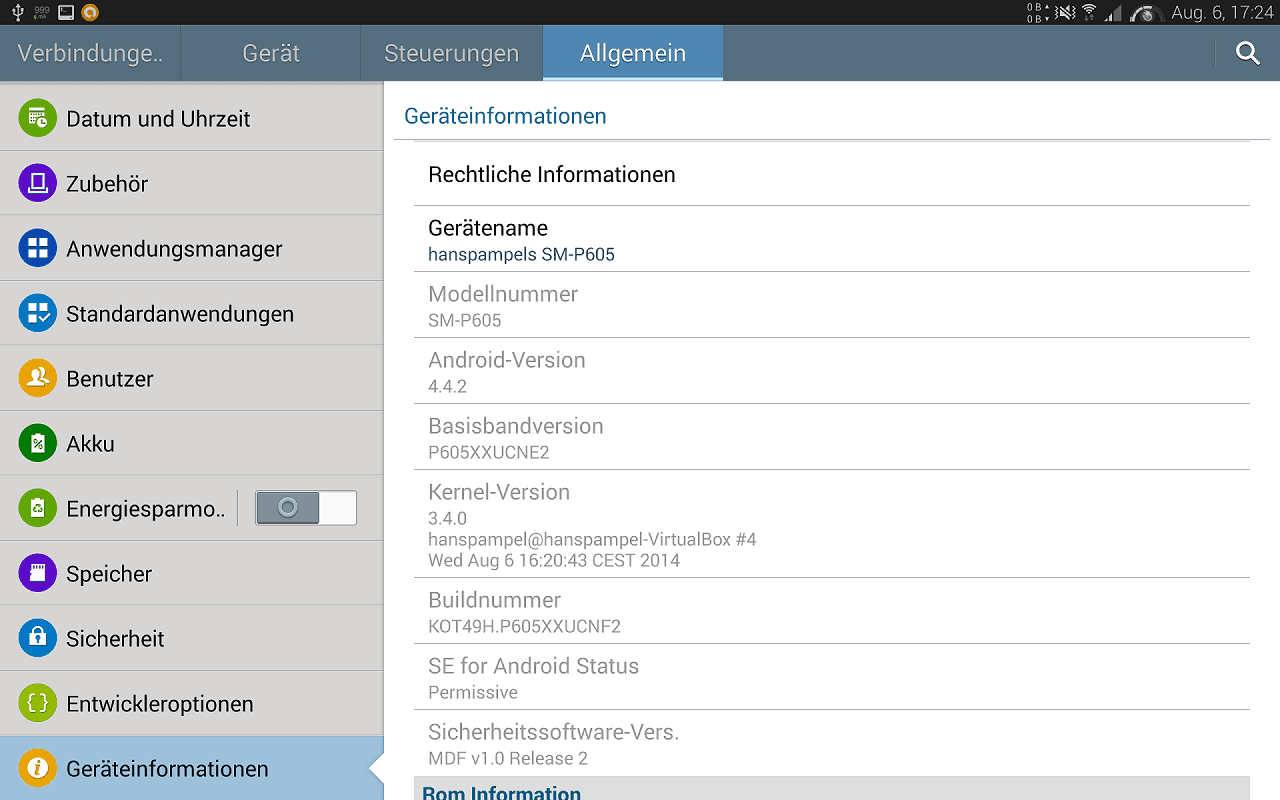
Task: Tap the Buildnummer row
Action: click(x=832, y=611)
